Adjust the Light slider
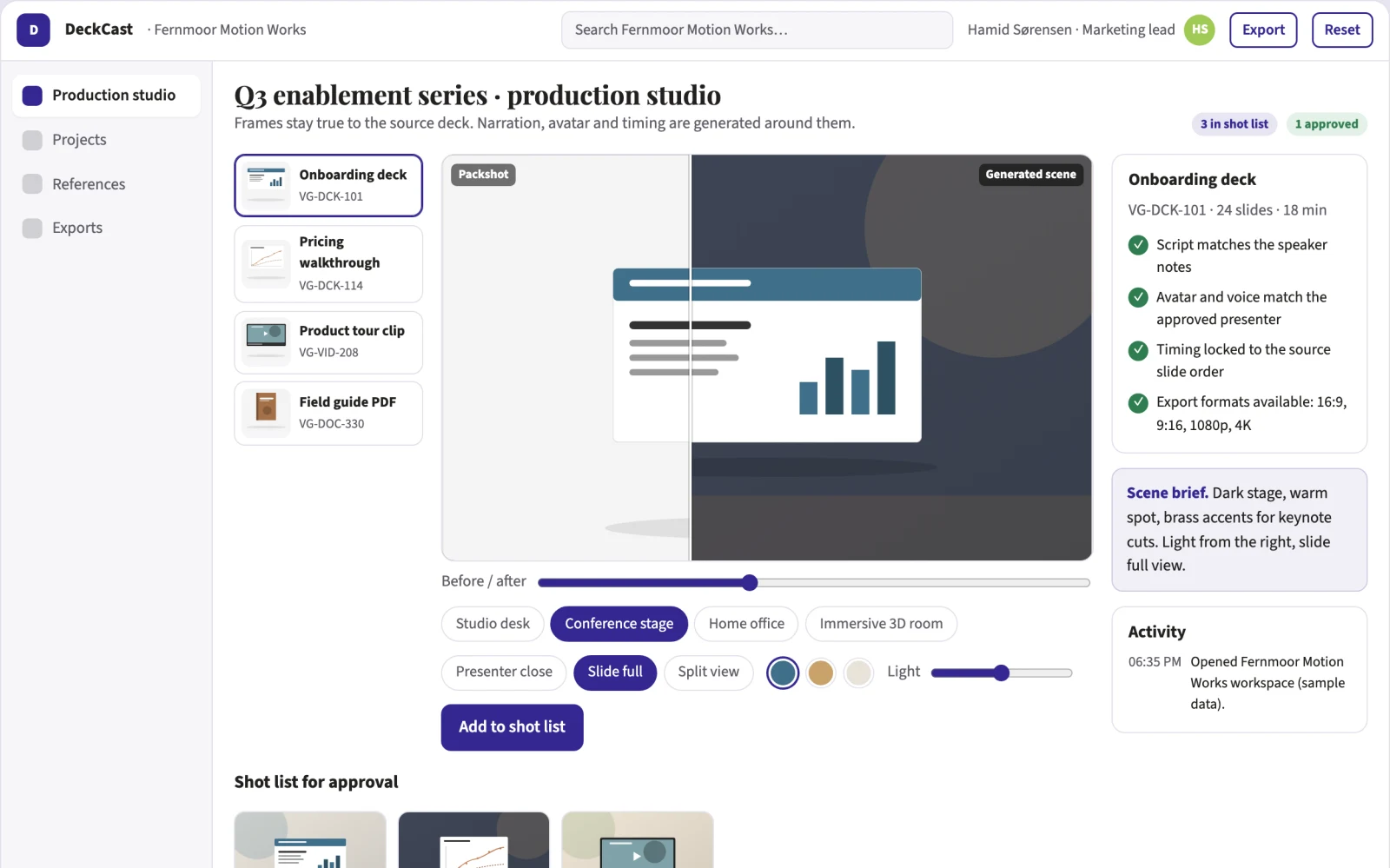The height and width of the screenshot is (868, 1390). [x=1002, y=673]
